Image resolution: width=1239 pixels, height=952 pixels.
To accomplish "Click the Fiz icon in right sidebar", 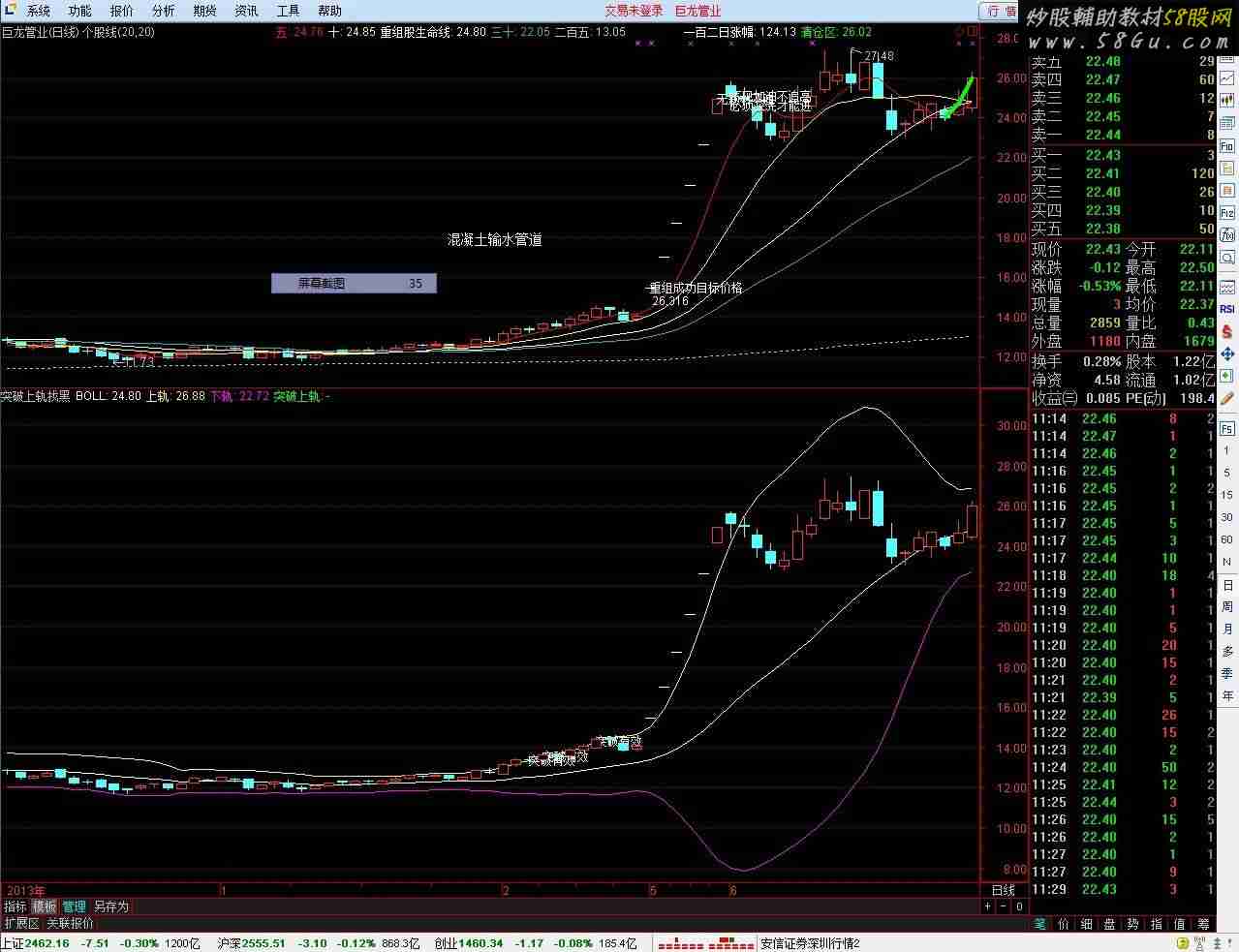I will pos(1227,213).
